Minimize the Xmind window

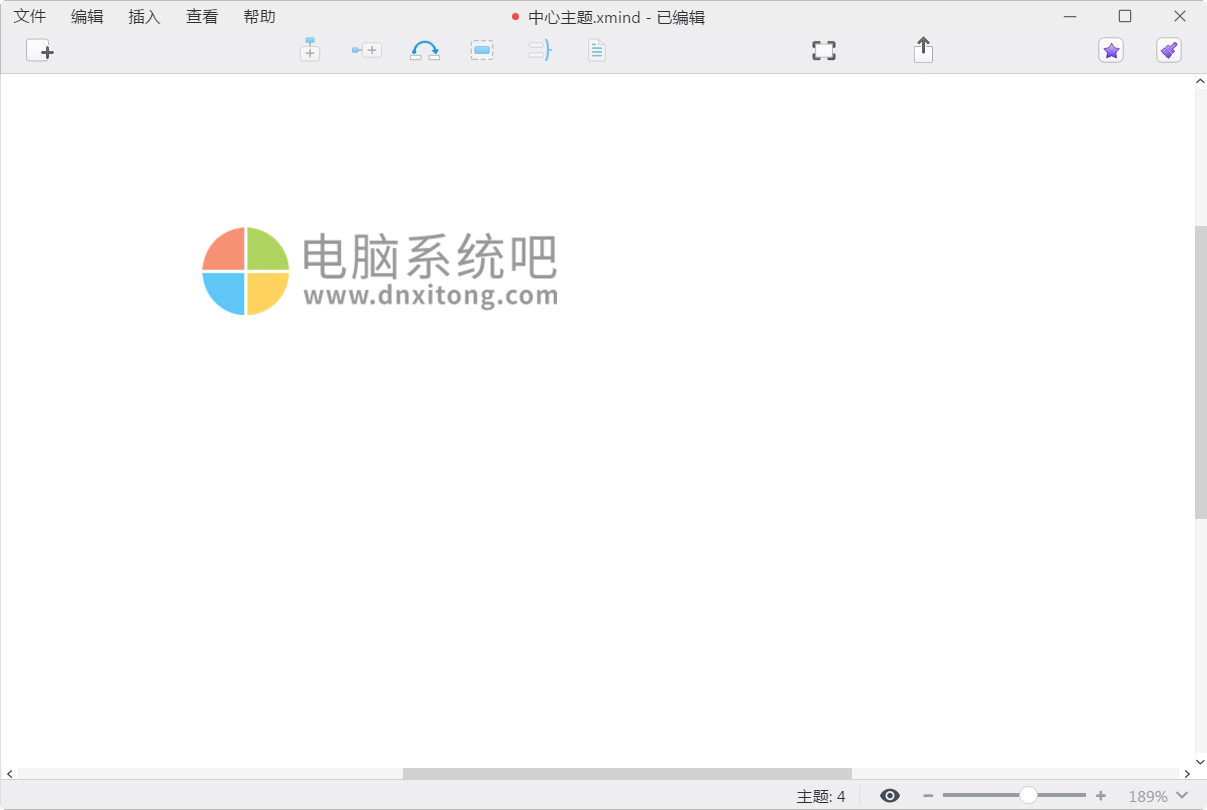[1071, 17]
